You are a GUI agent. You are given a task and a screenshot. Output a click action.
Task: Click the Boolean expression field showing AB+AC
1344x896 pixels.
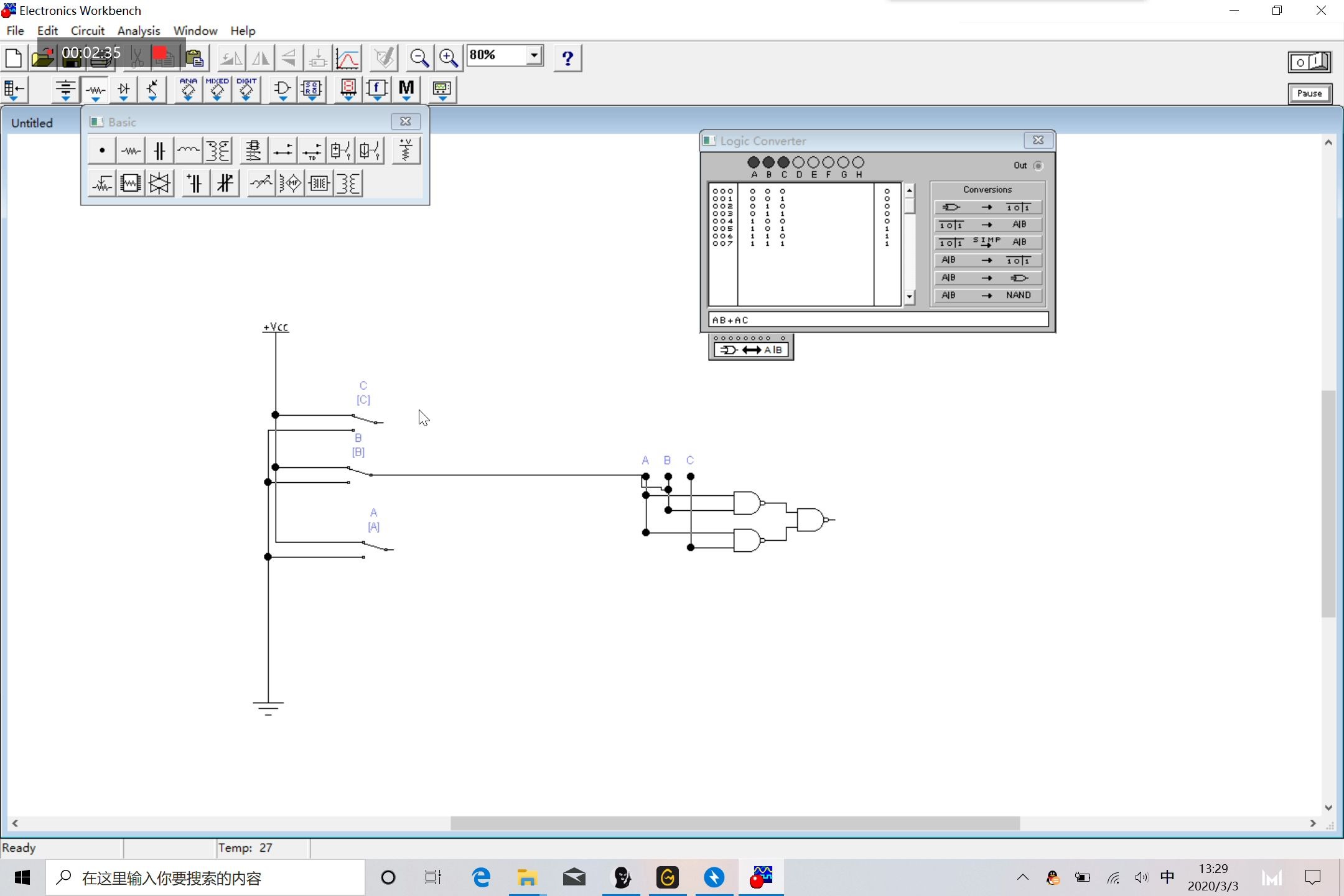pos(878,320)
